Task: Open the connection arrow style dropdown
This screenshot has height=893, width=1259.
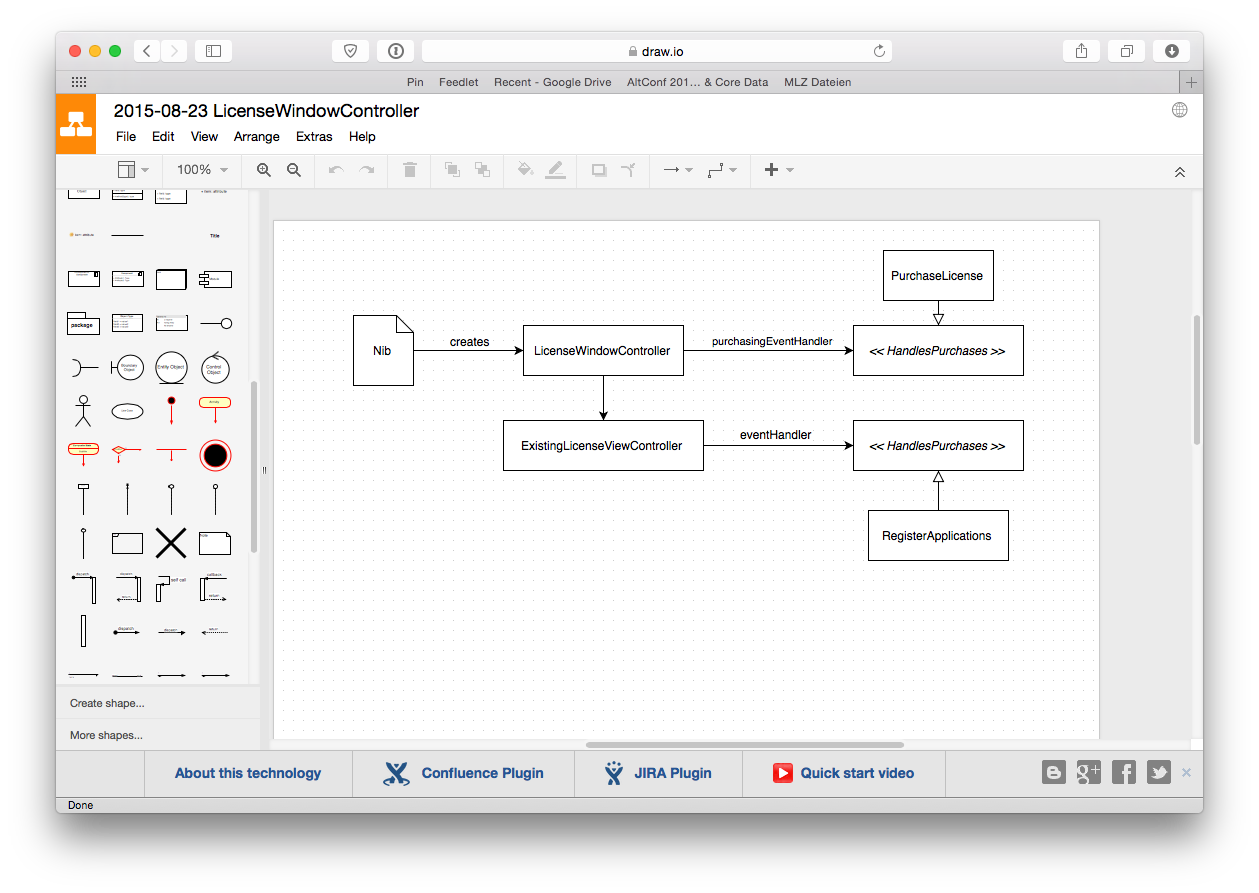Action: 676,170
